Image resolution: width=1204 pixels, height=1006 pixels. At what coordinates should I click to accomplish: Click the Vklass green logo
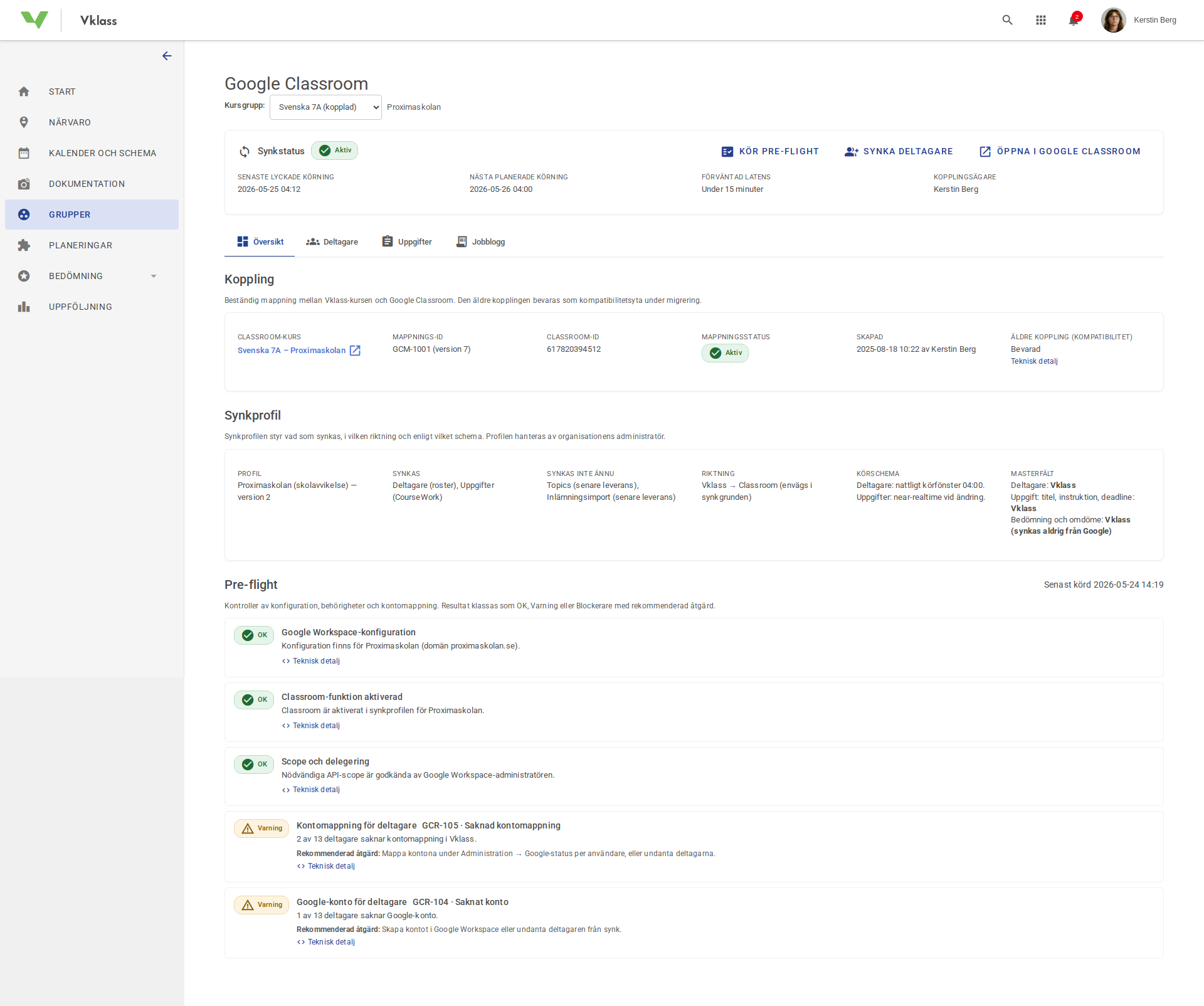point(34,20)
